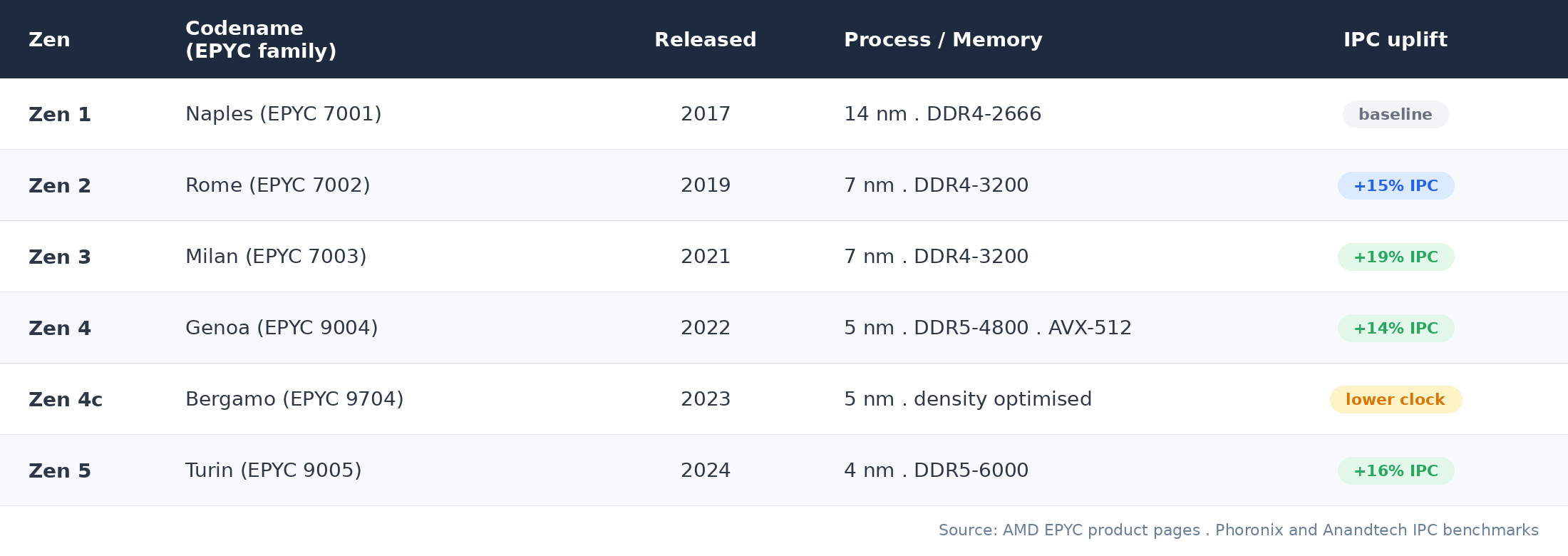1568x556 pixels.
Task: Click the 'Codename (EPYC family)' column header
Action: point(261,40)
